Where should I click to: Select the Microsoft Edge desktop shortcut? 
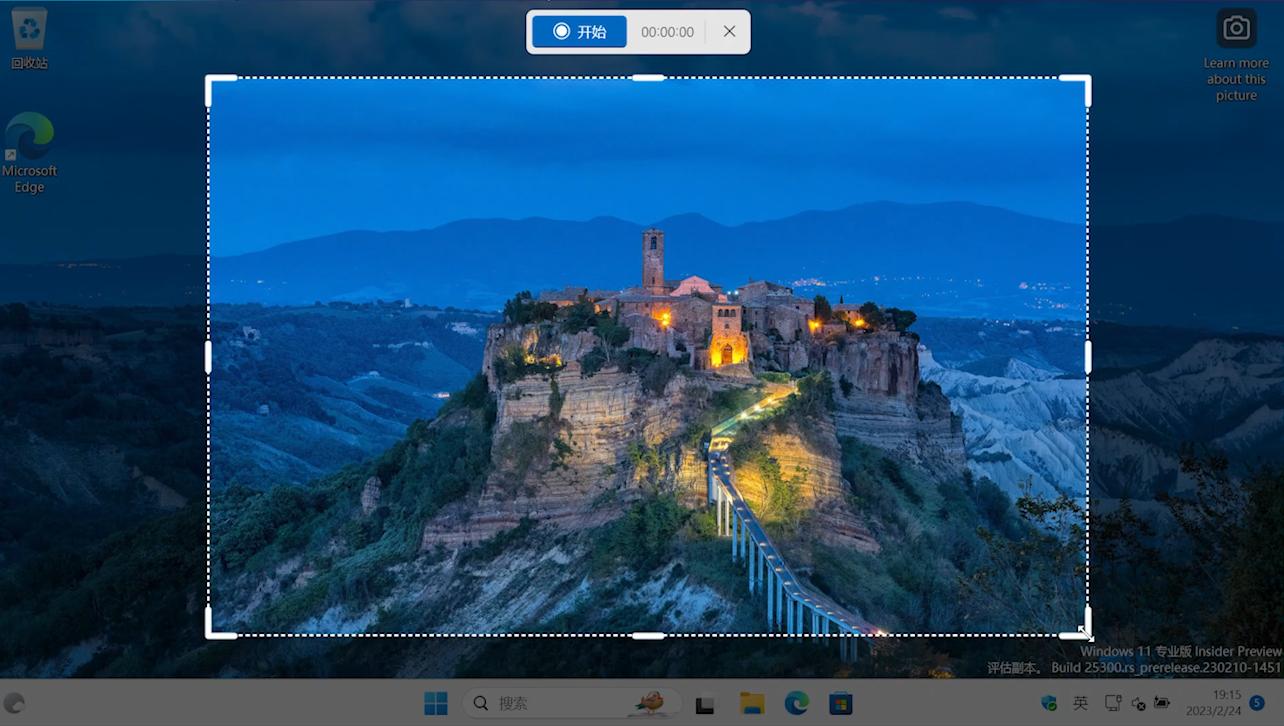29,153
